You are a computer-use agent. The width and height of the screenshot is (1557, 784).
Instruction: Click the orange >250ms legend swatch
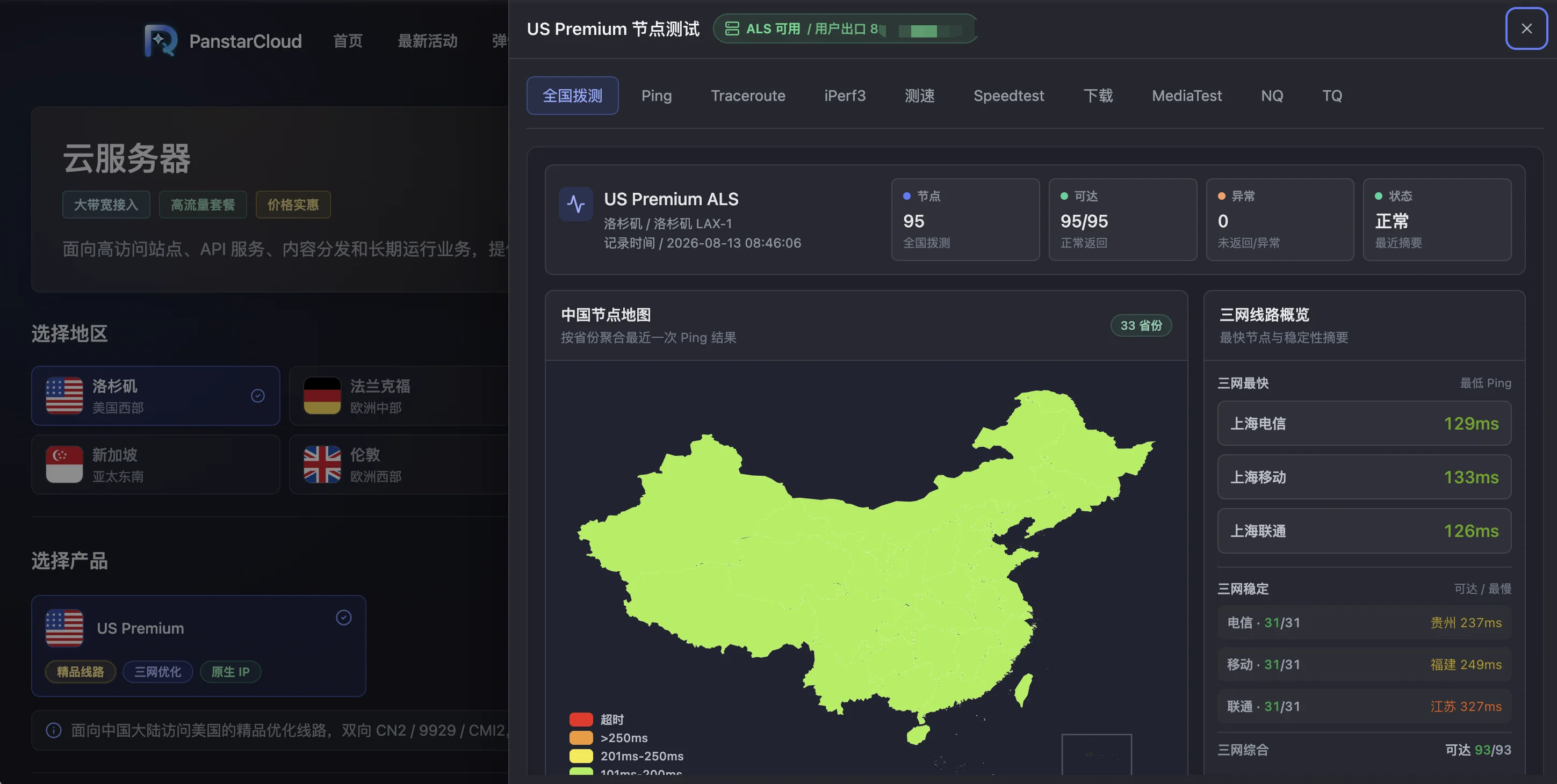click(x=581, y=737)
